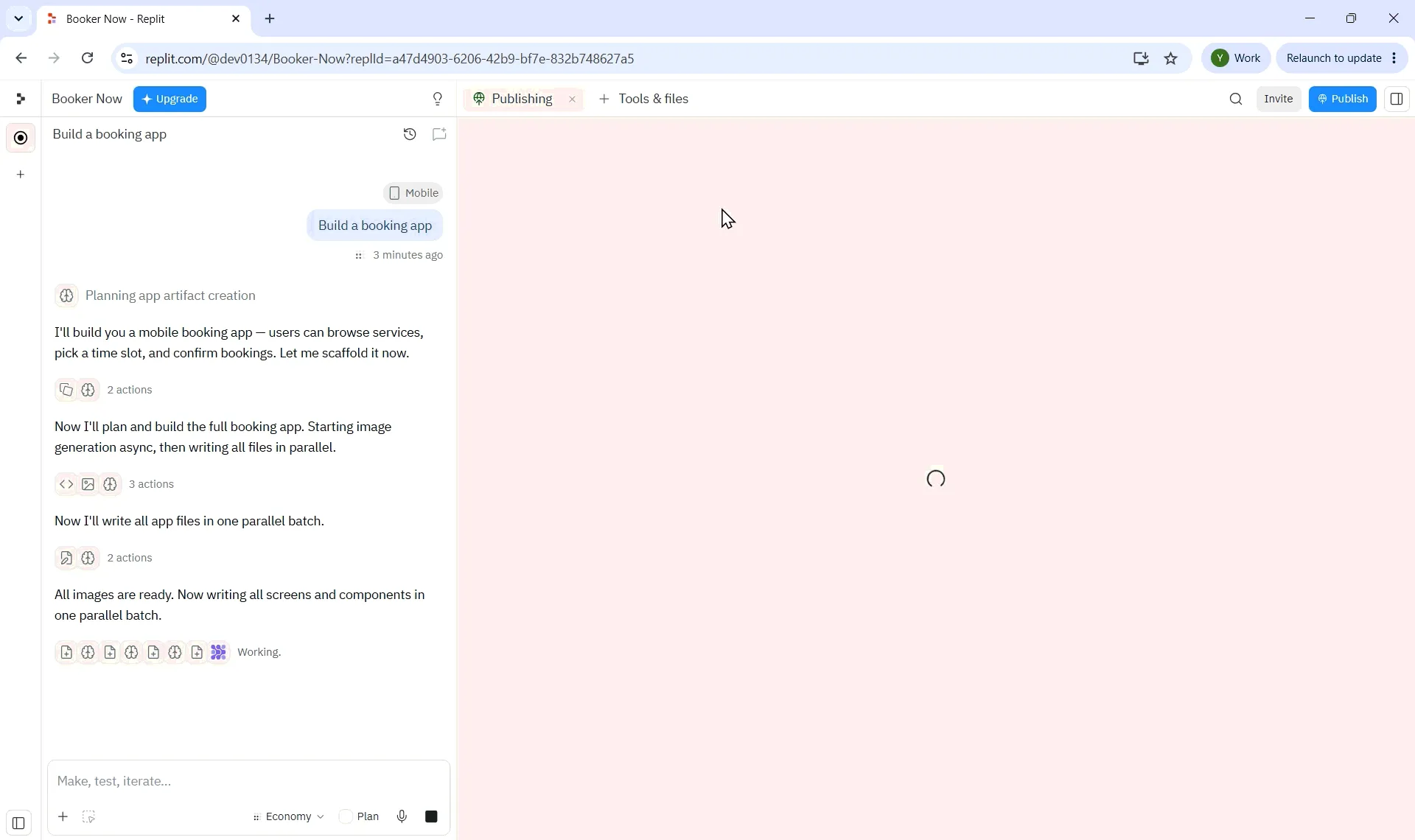Open the Work profile button
The image size is (1415, 840).
click(1236, 58)
